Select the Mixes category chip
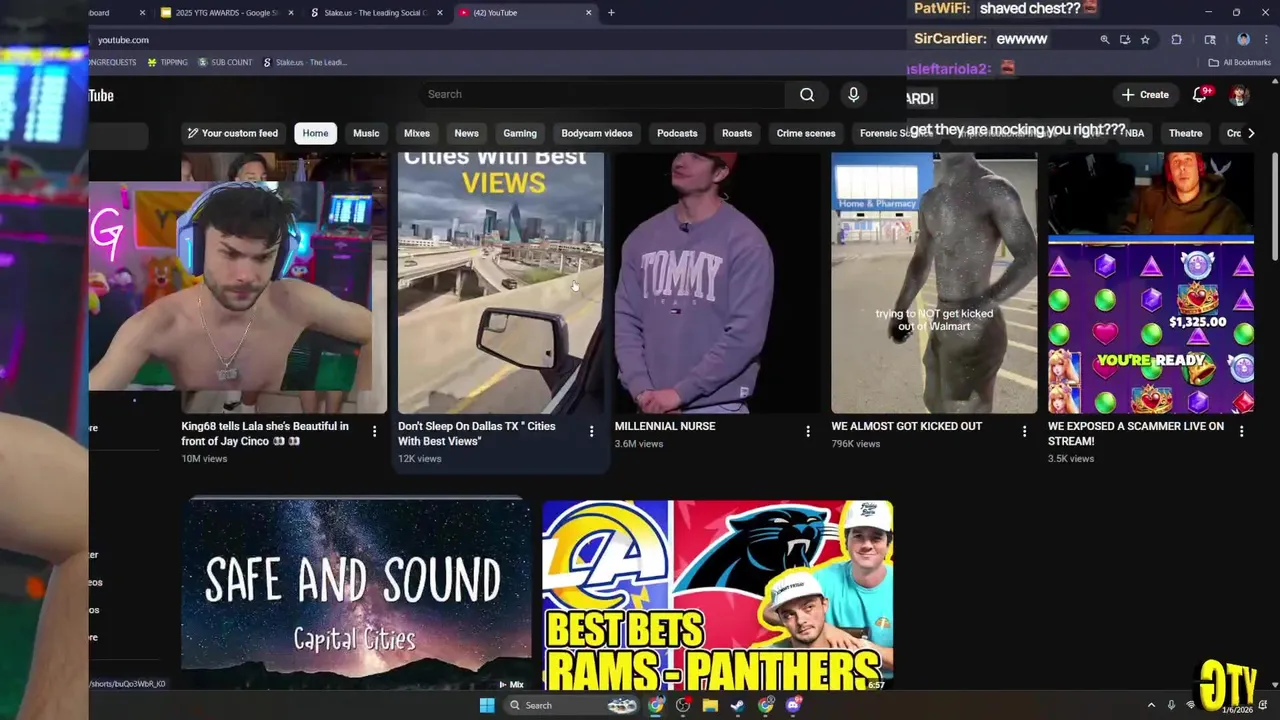 [x=417, y=133]
